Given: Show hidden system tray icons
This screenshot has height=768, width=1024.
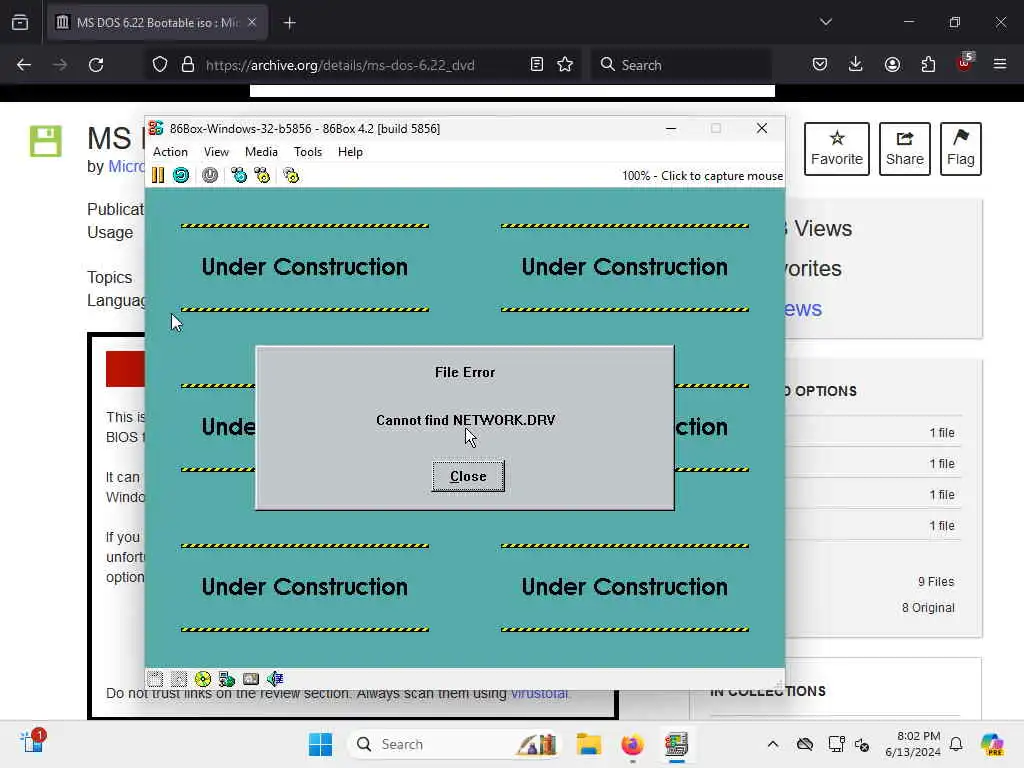Looking at the screenshot, I should coord(773,744).
